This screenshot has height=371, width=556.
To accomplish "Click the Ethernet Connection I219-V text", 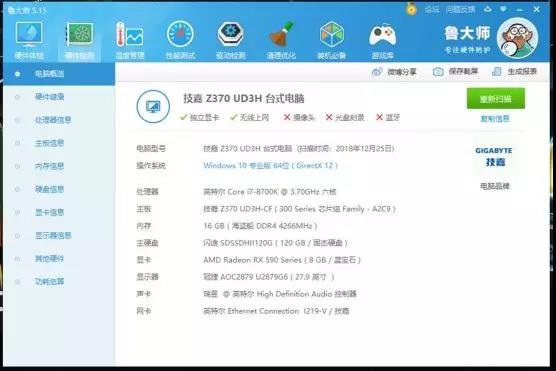I will click(x=276, y=311).
